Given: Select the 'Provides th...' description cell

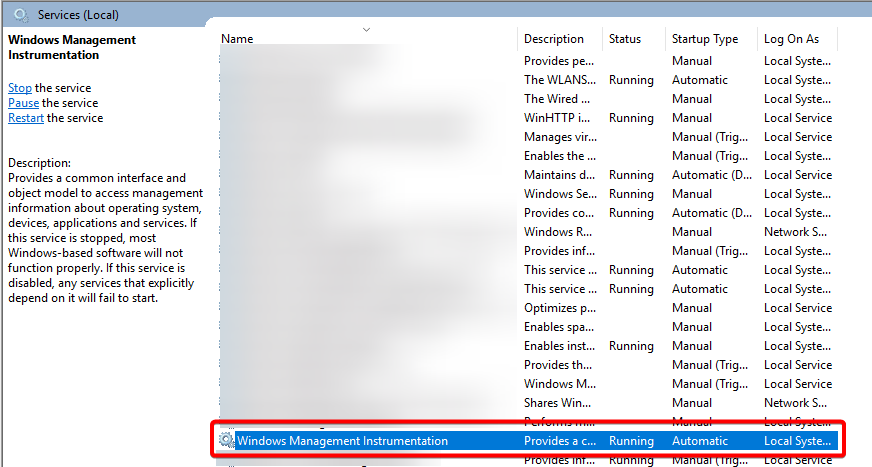Looking at the screenshot, I should coord(558,365).
